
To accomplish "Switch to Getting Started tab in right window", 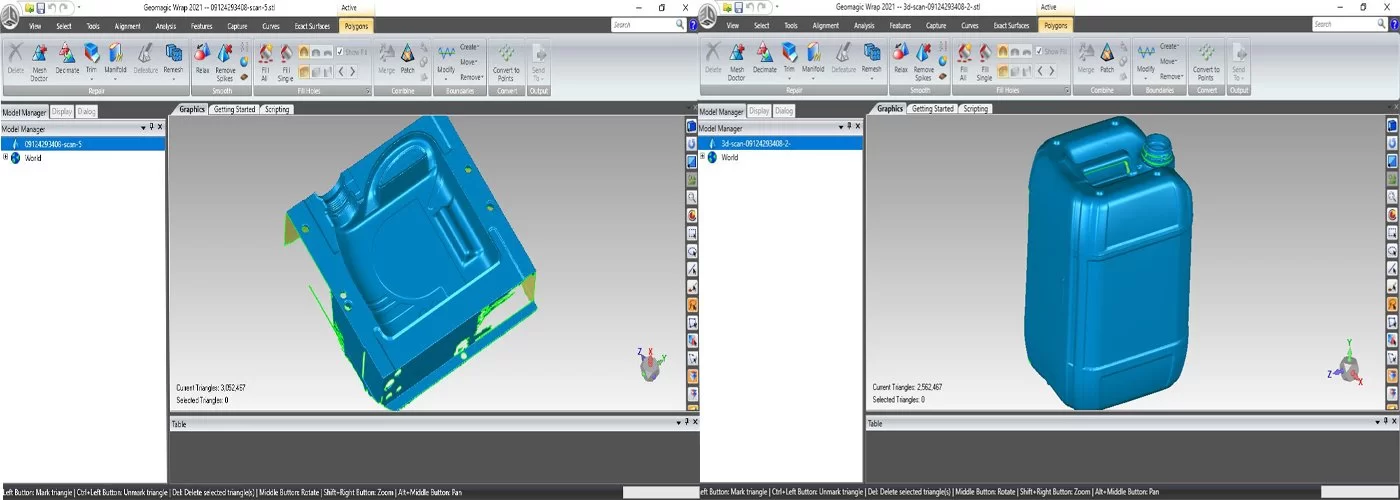I will [x=933, y=109].
